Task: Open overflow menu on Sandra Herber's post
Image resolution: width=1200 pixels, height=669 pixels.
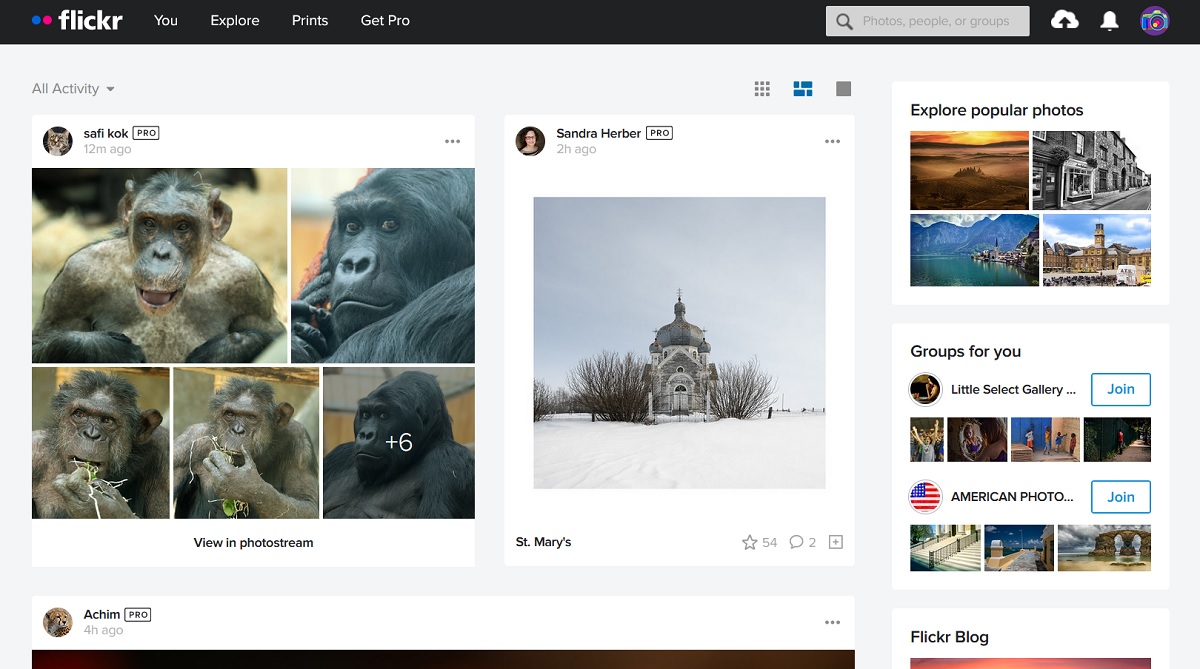Action: point(833,141)
